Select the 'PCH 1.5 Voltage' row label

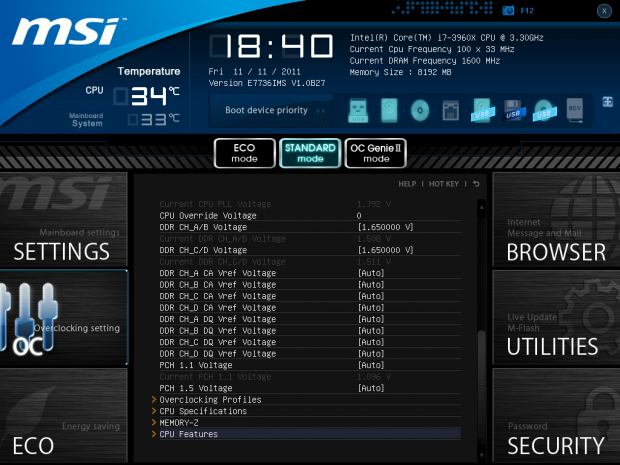196,388
